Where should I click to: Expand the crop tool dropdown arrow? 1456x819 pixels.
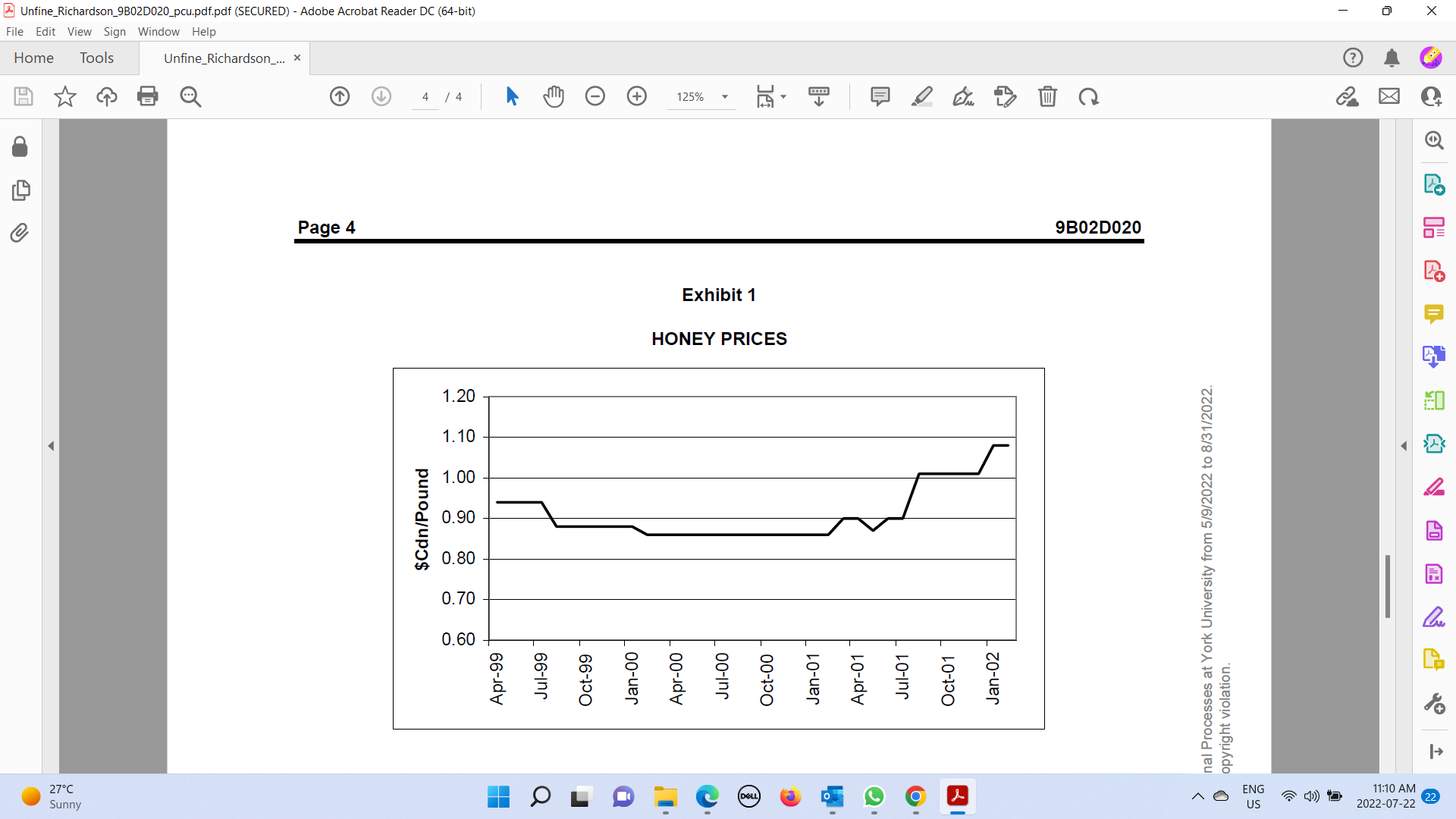tap(783, 97)
